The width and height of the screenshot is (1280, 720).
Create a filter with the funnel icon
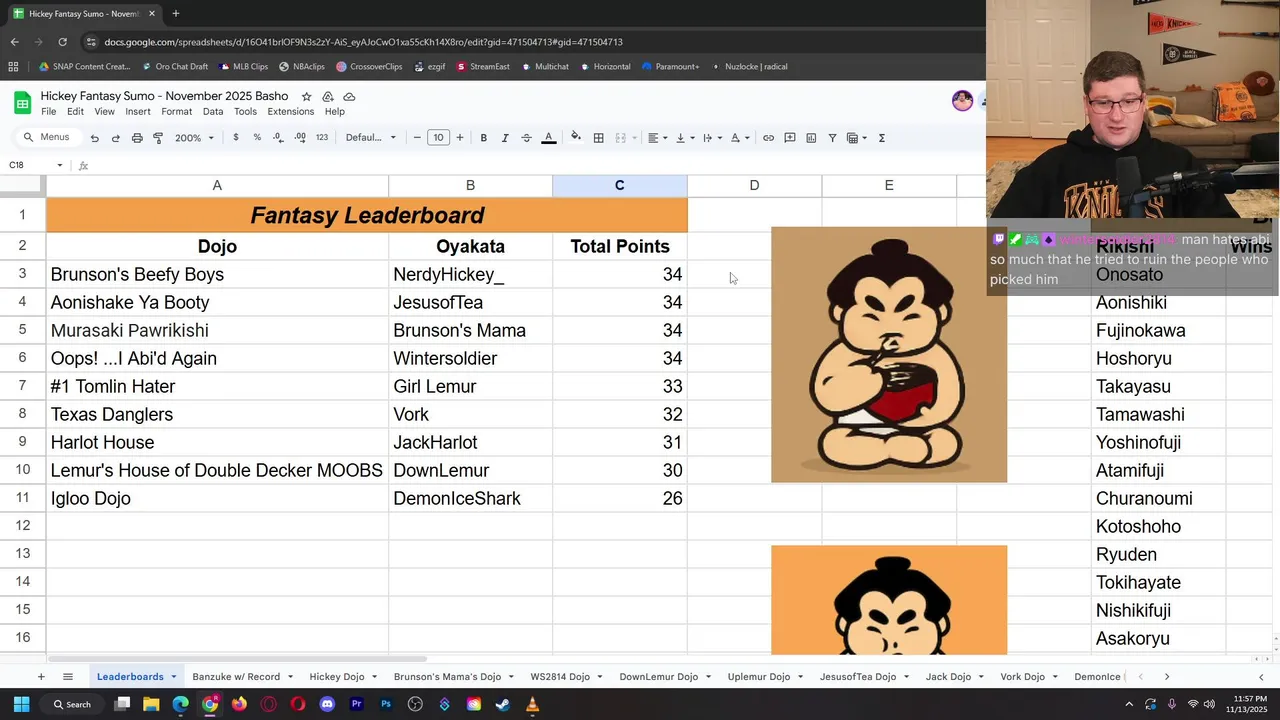(832, 138)
